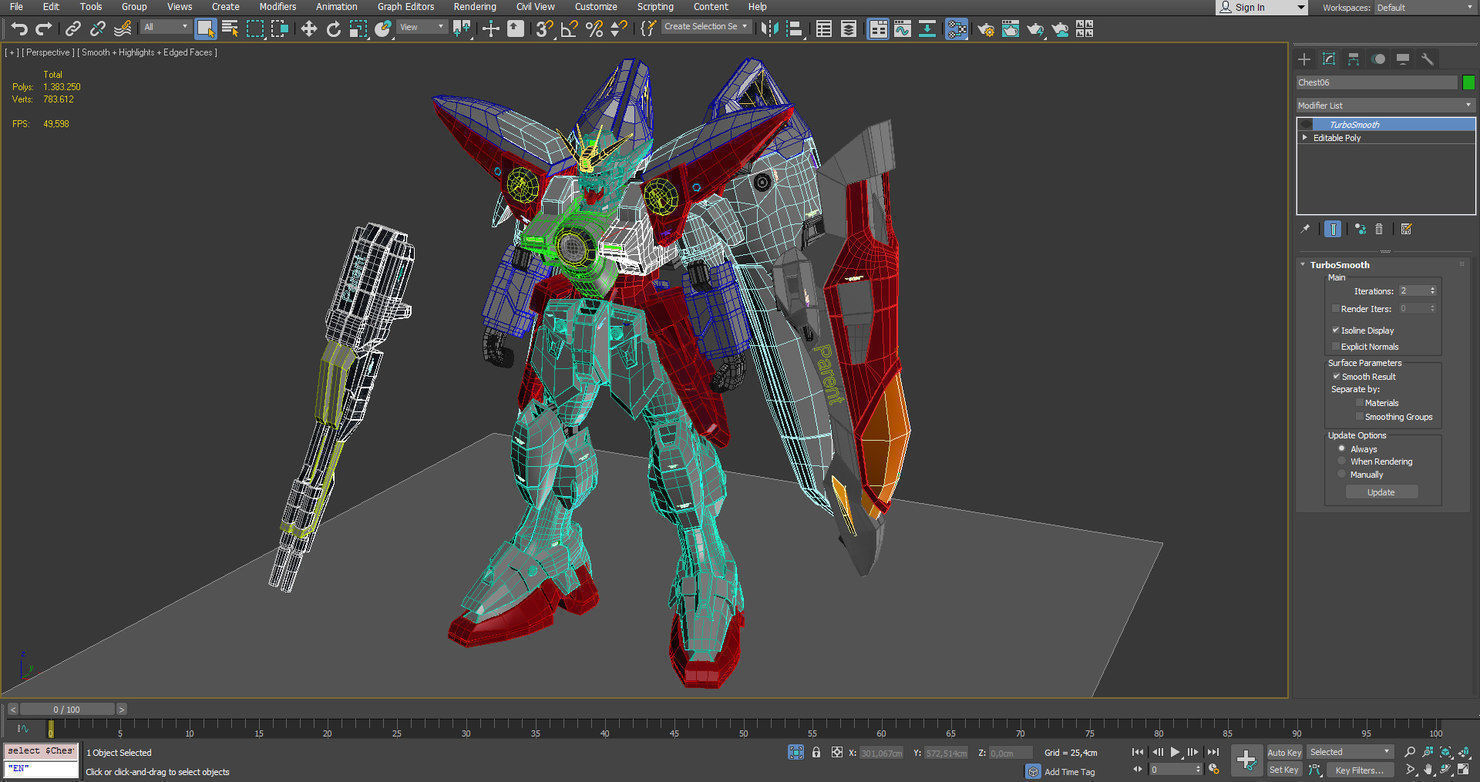Activate the Select and Move tool
The image size is (1480, 782).
click(309, 29)
